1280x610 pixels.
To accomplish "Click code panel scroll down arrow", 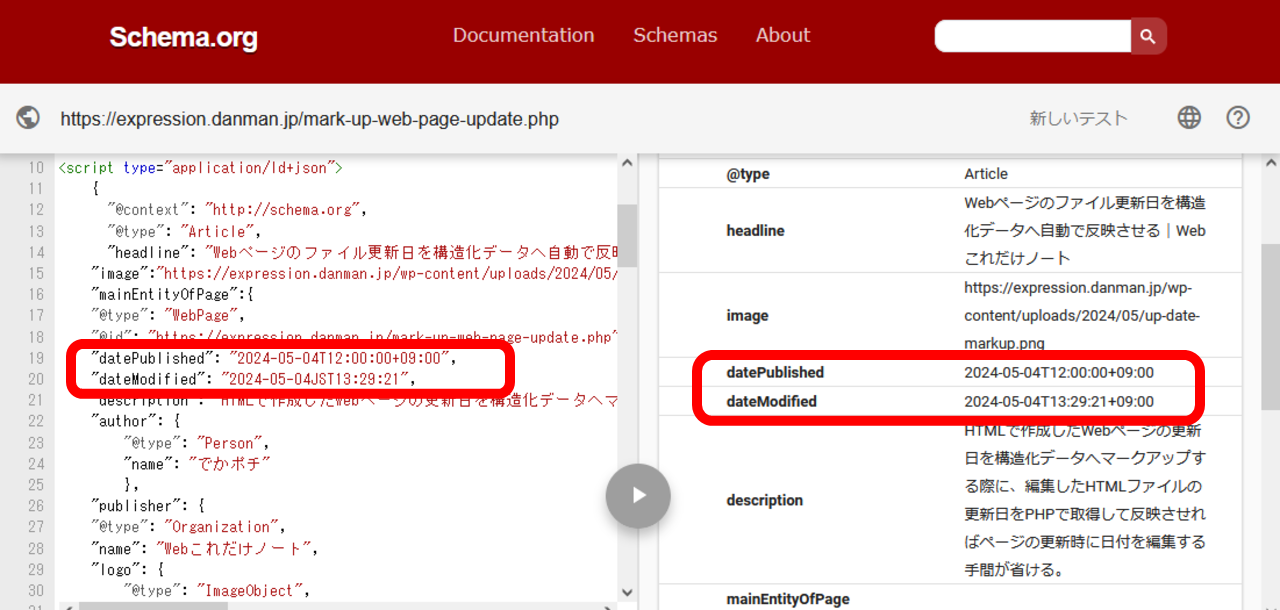I will (x=627, y=592).
